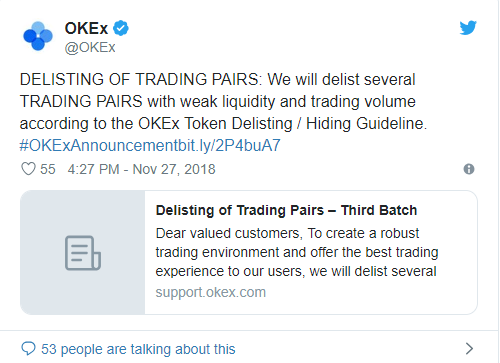Viewport: 500px width, 363px height.
Task: Open the OKEx display name
Action: [x=86, y=28]
